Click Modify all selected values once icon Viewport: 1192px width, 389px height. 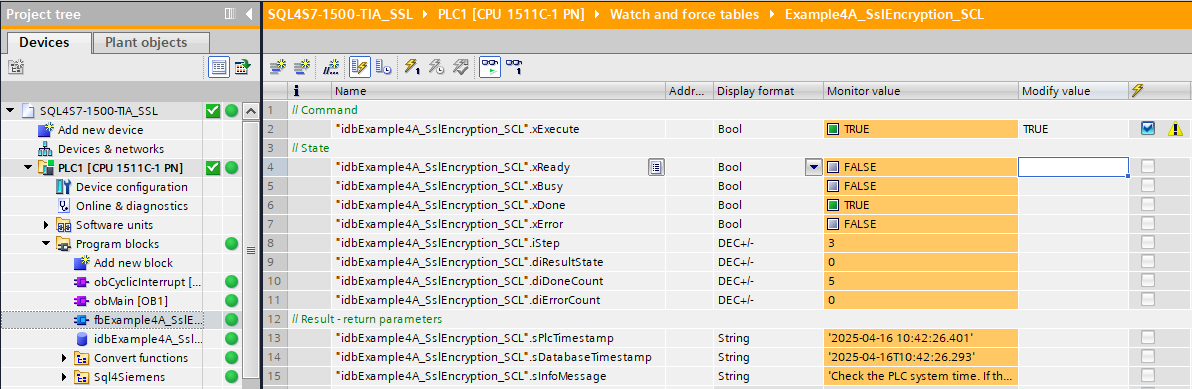(x=411, y=67)
